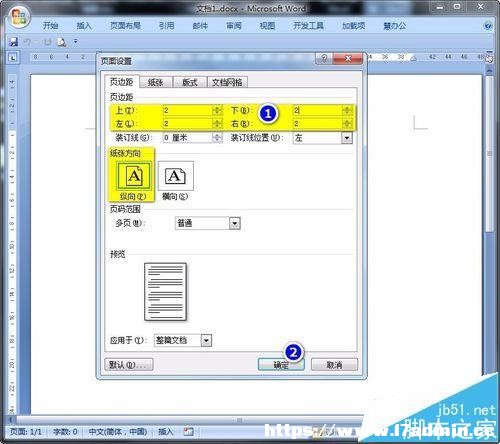Open the dialog help question mark
The width and height of the screenshot is (500, 444).
click(324, 58)
